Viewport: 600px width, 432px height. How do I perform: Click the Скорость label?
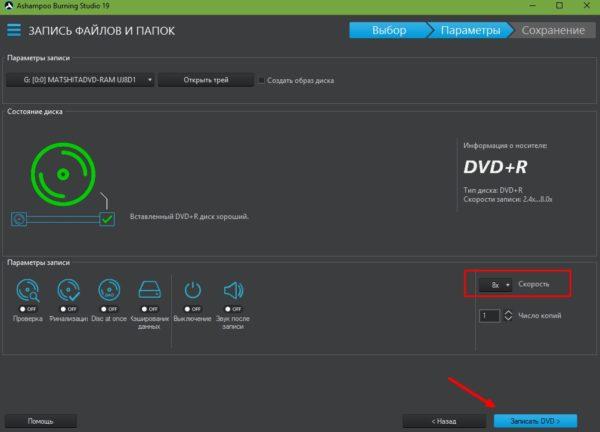534,284
